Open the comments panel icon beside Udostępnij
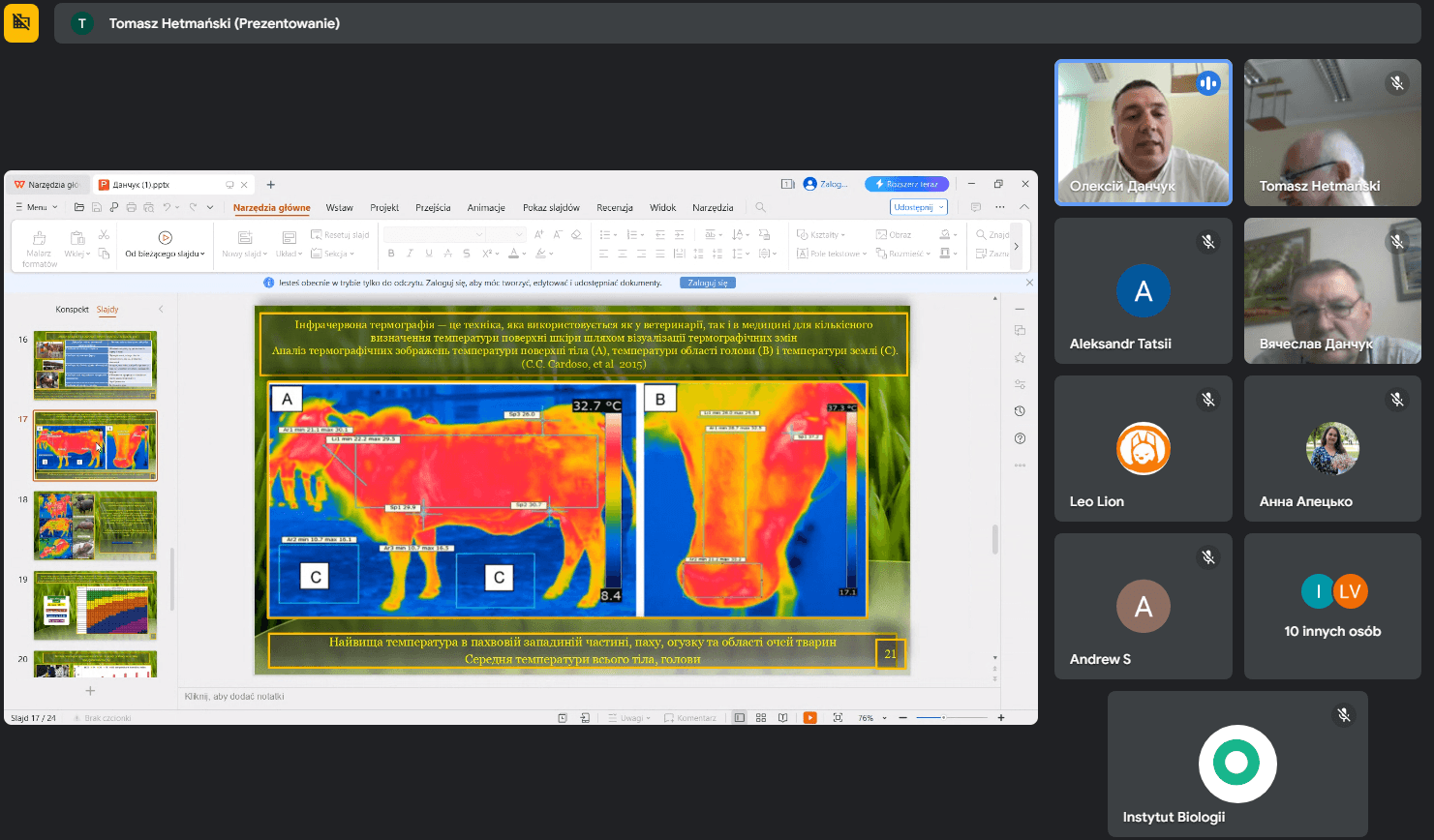The height and width of the screenshot is (840, 1434). pyautogui.click(x=976, y=207)
